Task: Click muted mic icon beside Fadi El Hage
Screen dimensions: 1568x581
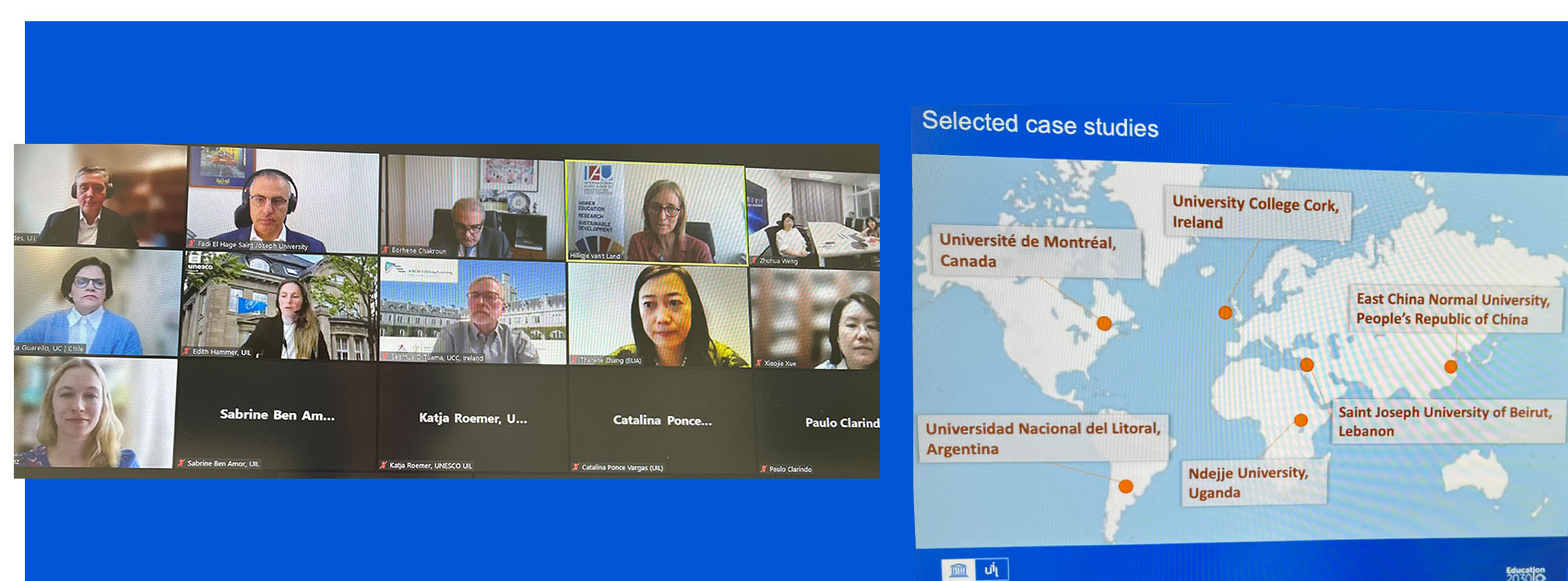Action: (192, 244)
